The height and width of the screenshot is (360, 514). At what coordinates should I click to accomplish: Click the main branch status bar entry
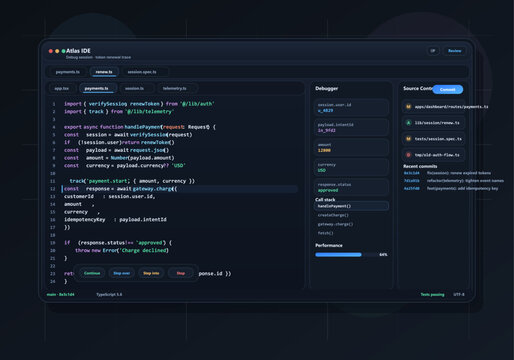[61, 295]
